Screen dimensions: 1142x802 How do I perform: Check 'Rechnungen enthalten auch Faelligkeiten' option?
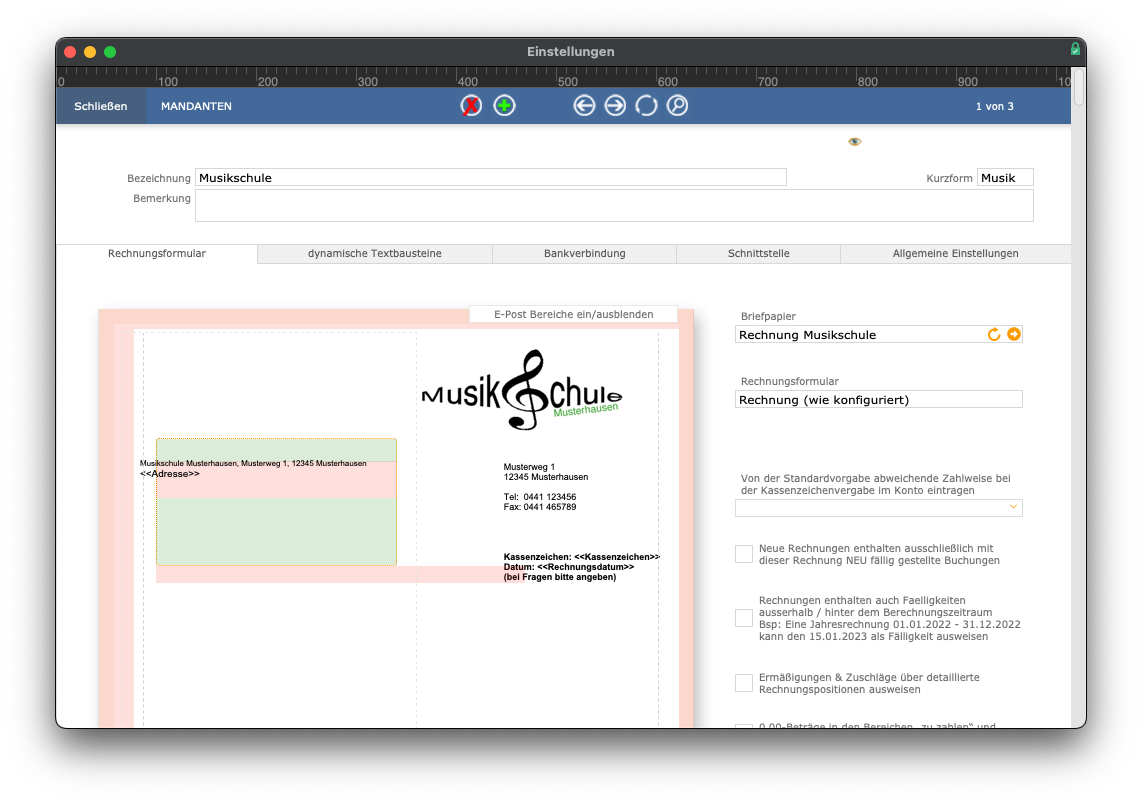[744, 618]
